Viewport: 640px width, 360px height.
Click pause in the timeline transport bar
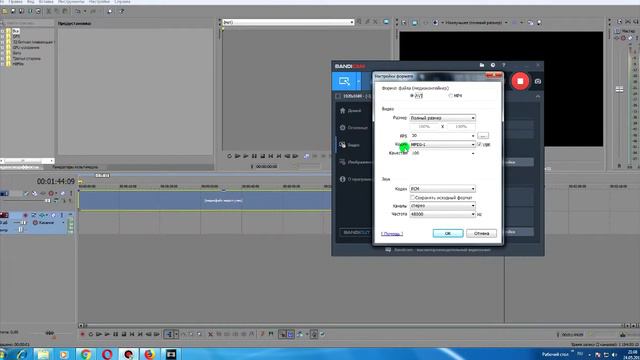(116, 334)
